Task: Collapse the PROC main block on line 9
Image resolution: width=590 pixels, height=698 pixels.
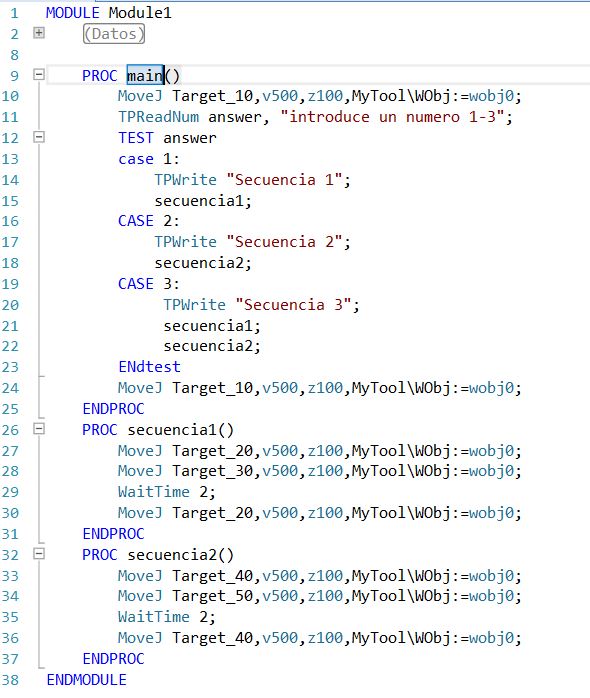Action: point(39,74)
